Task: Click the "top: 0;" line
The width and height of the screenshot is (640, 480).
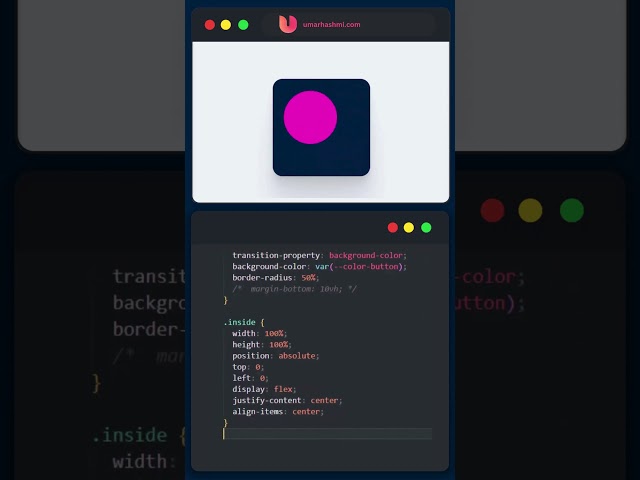Action: [248, 367]
